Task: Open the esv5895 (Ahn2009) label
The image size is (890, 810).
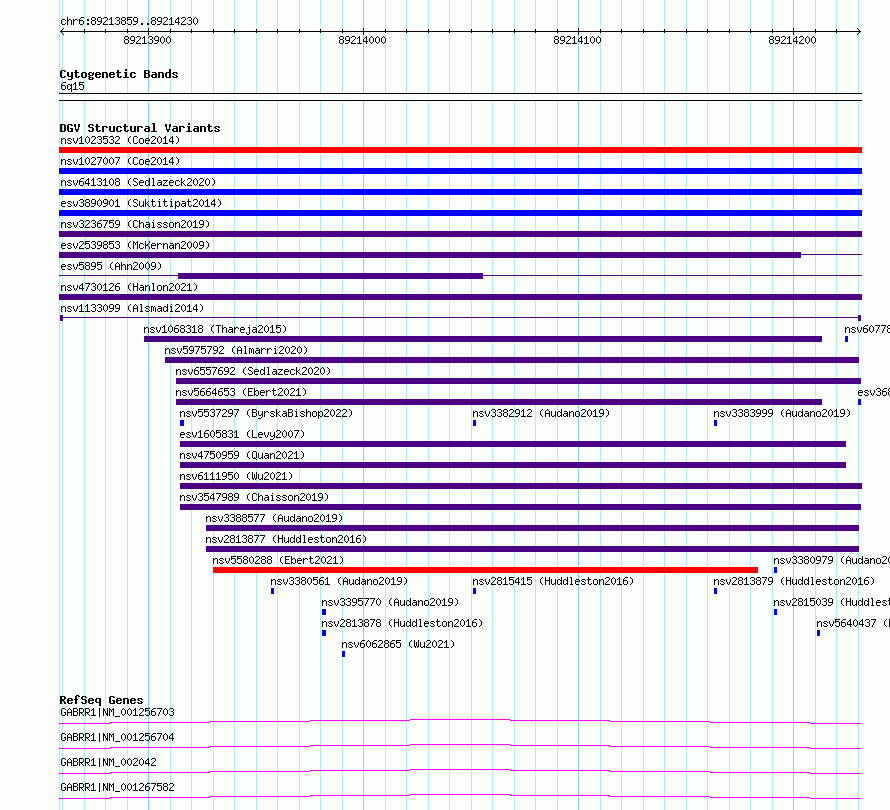Action: [x=111, y=266]
